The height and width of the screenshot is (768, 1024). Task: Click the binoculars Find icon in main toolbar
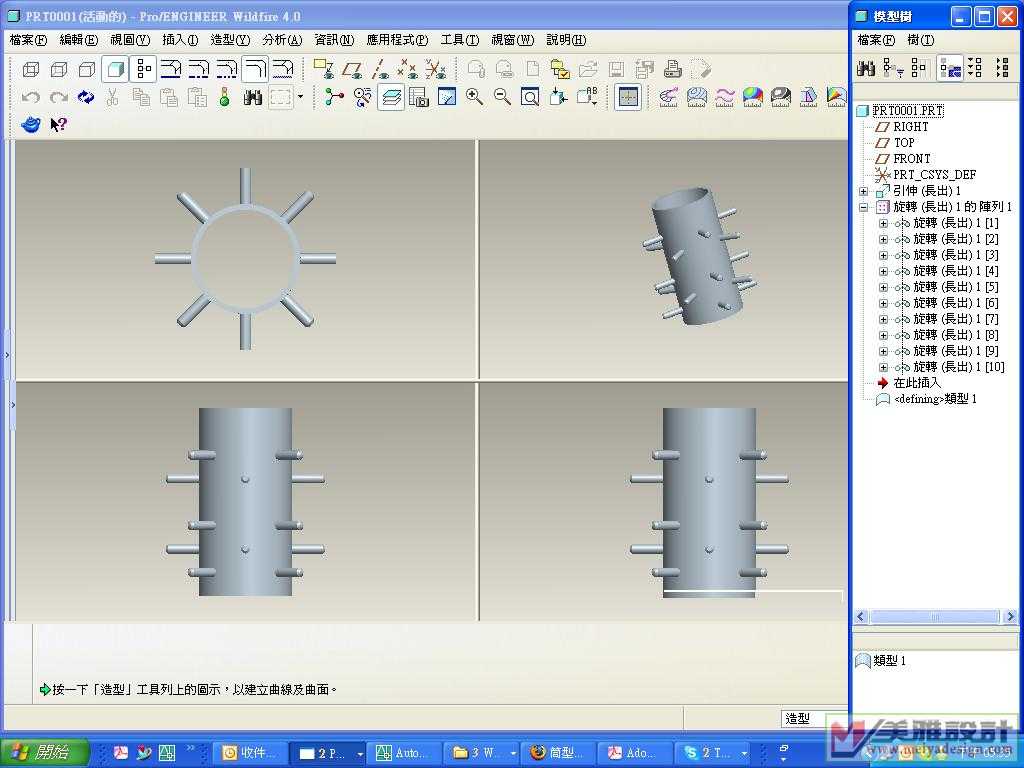(x=253, y=97)
